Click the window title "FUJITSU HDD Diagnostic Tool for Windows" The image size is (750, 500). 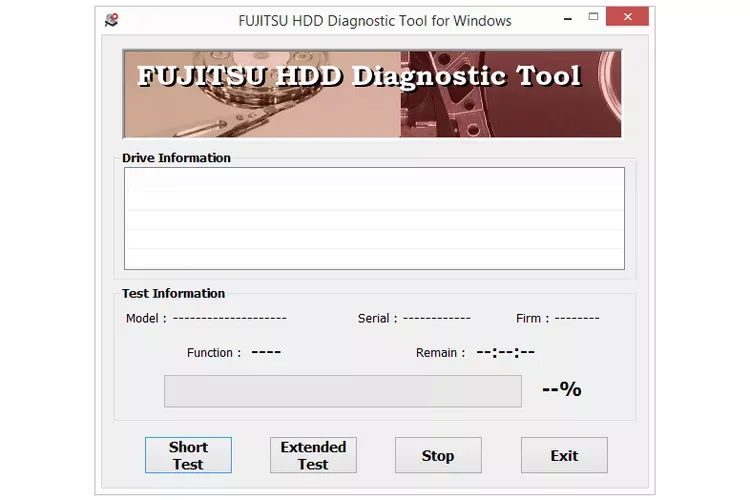[375, 21]
